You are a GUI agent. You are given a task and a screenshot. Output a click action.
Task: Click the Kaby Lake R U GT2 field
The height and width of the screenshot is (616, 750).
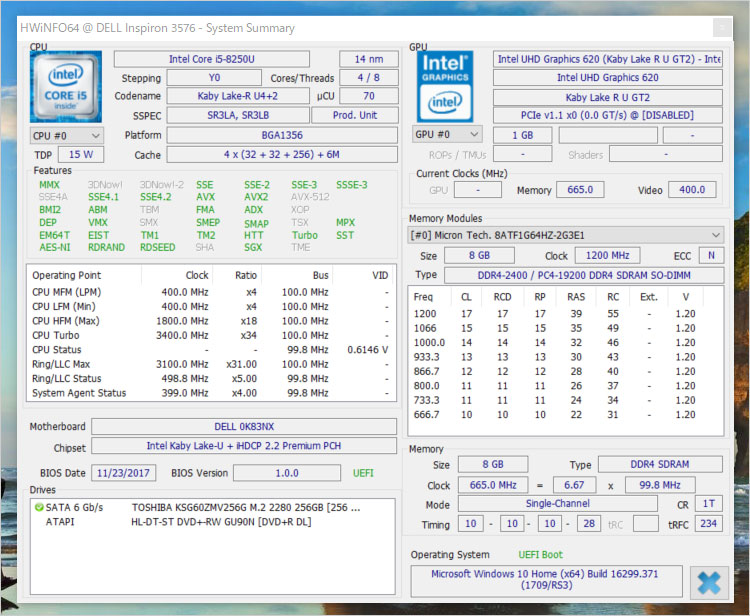(607, 98)
